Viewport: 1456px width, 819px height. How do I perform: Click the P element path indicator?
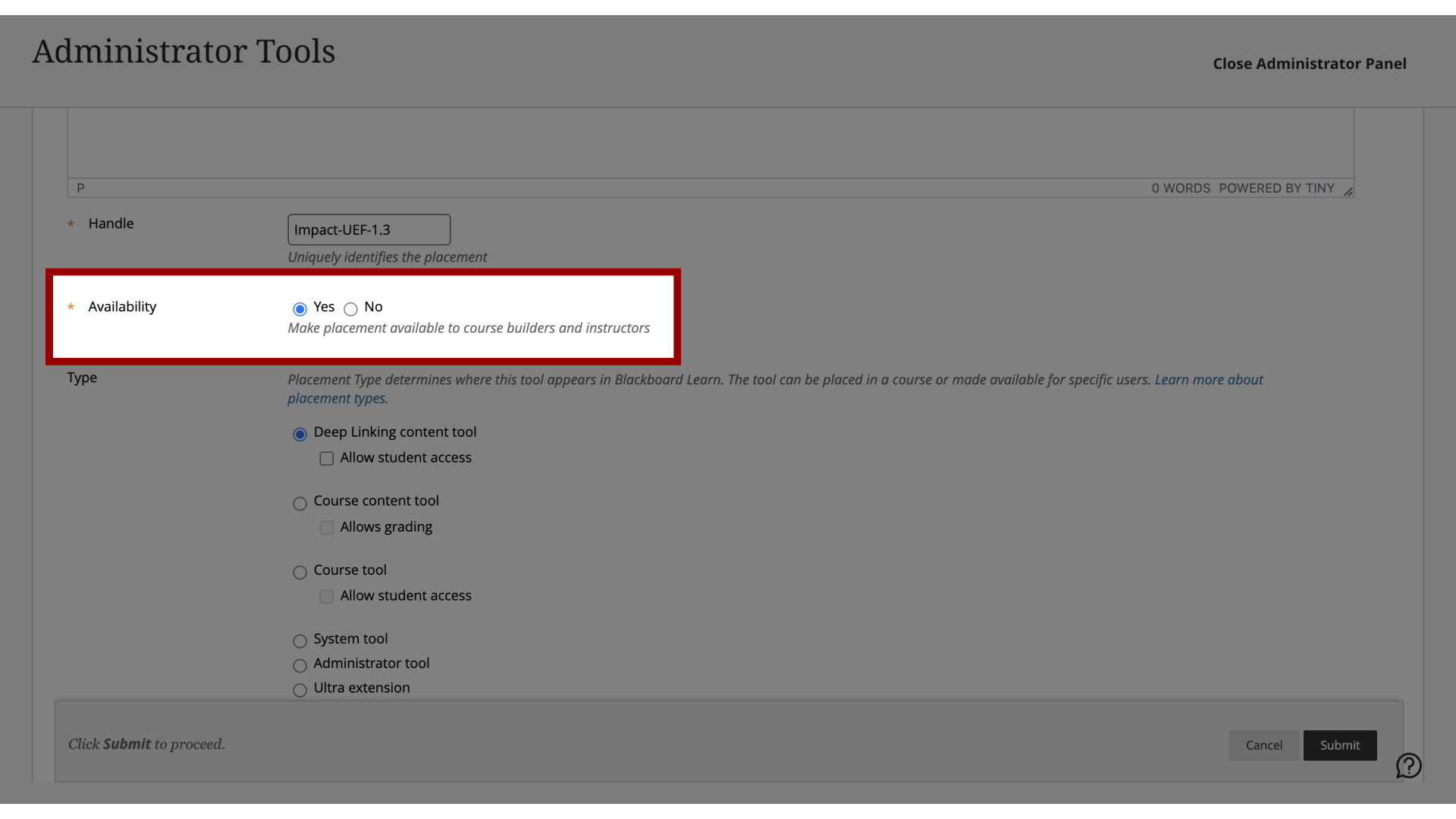tap(80, 188)
